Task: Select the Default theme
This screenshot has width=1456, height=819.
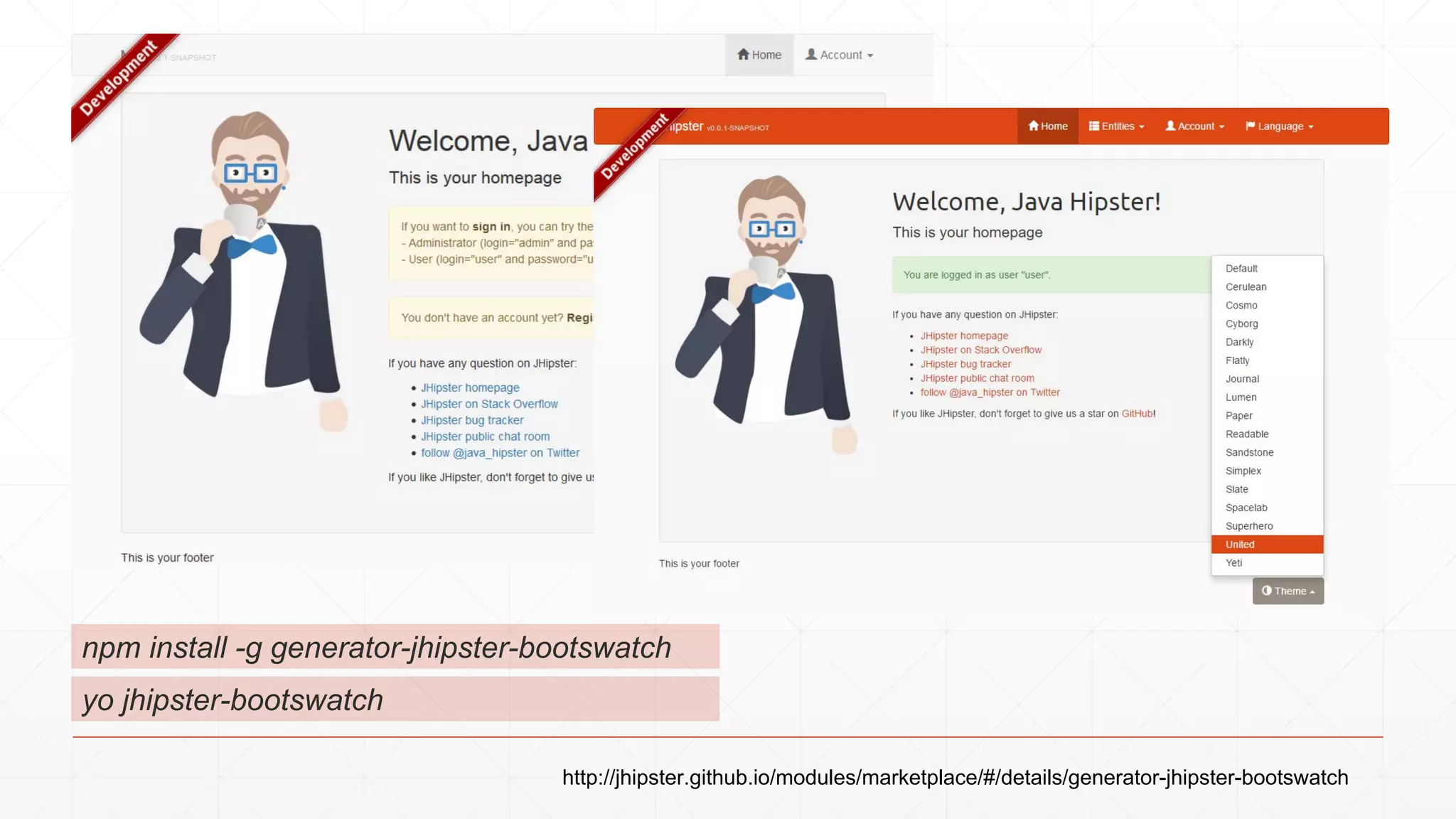Action: coord(1267,268)
